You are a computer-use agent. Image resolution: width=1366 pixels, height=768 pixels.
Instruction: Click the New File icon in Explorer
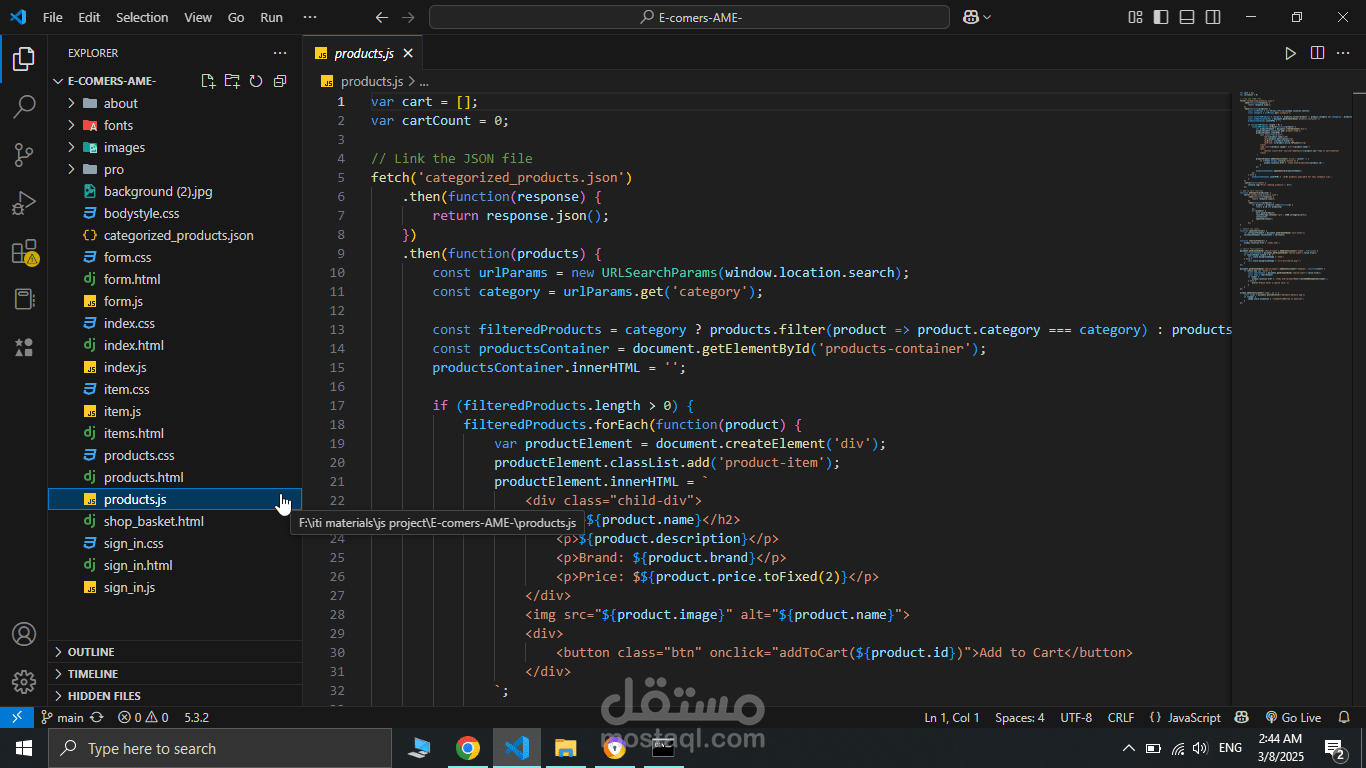tap(208, 81)
